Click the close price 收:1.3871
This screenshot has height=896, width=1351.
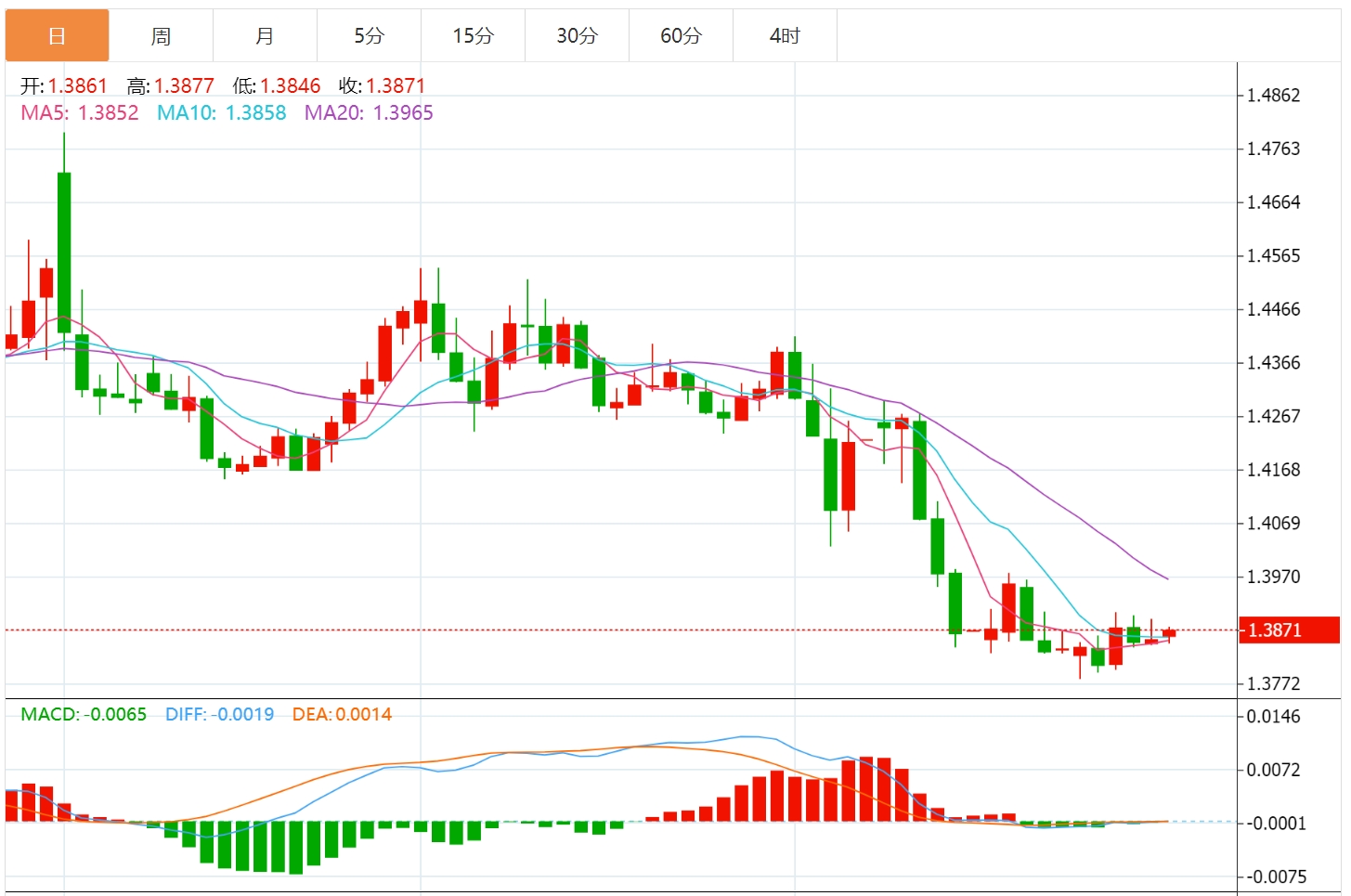pos(383,86)
